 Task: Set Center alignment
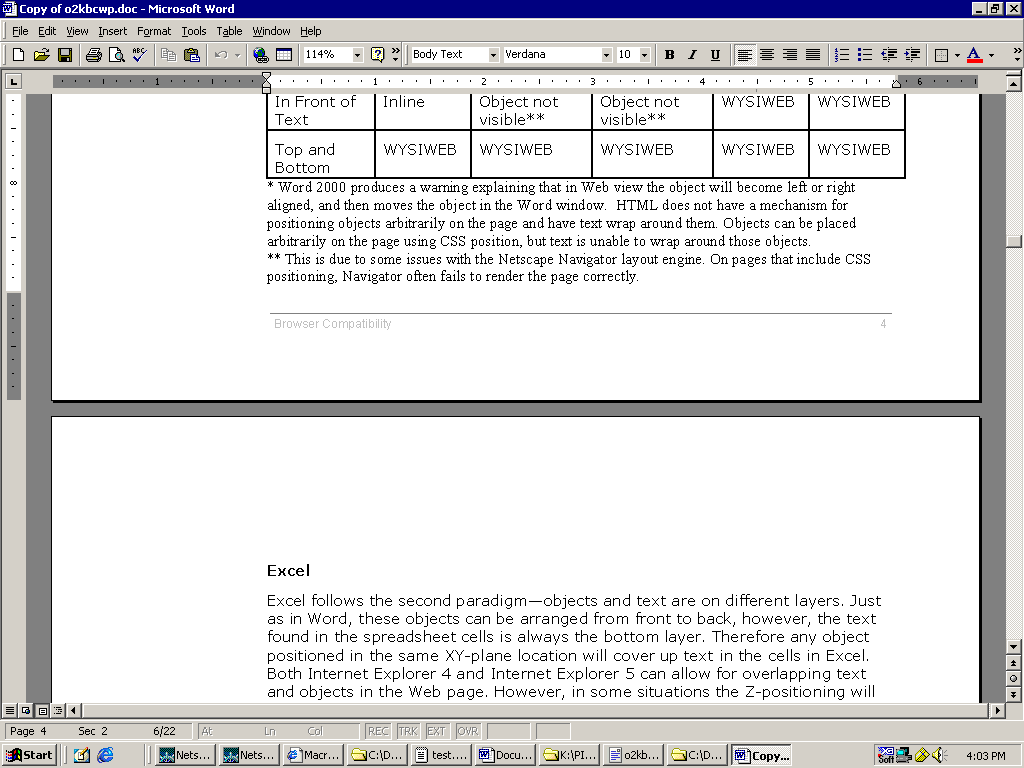pyautogui.click(x=767, y=55)
